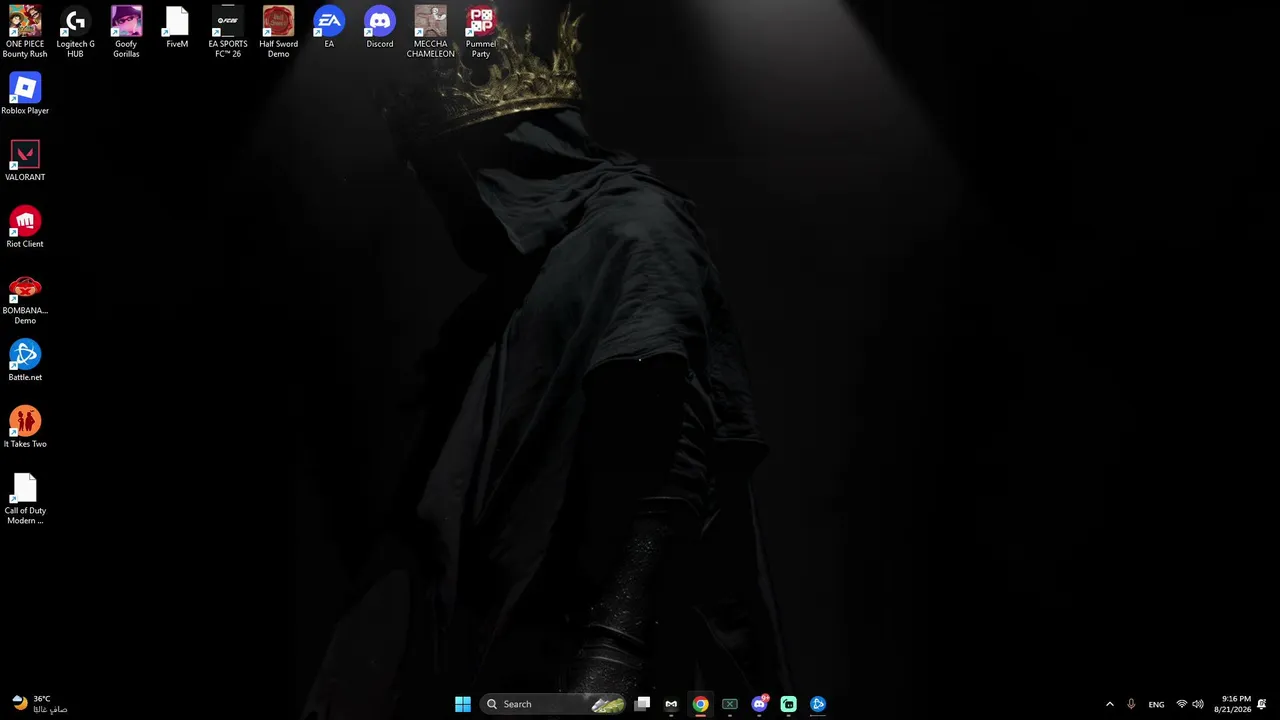
Task: Open the weather widget showing 36°C
Action: click(x=40, y=704)
